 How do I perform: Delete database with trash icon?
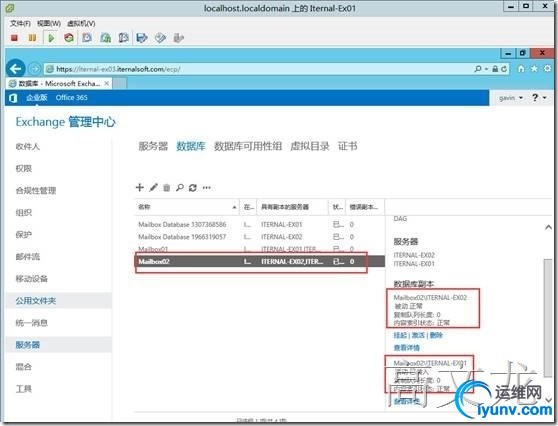click(x=167, y=188)
